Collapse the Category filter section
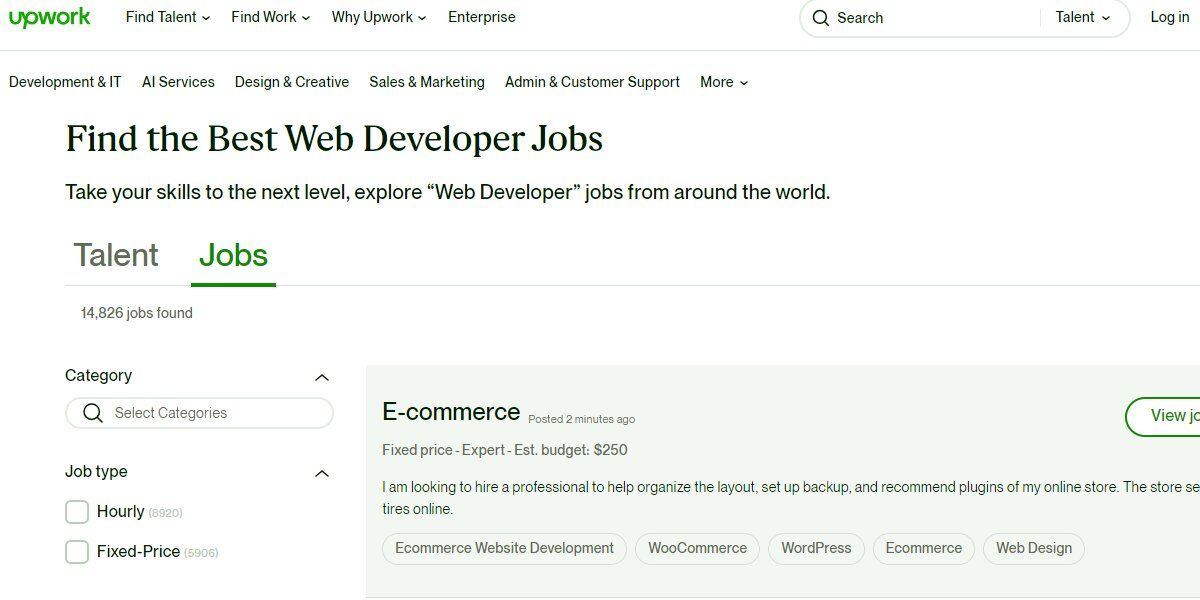 click(321, 377)
